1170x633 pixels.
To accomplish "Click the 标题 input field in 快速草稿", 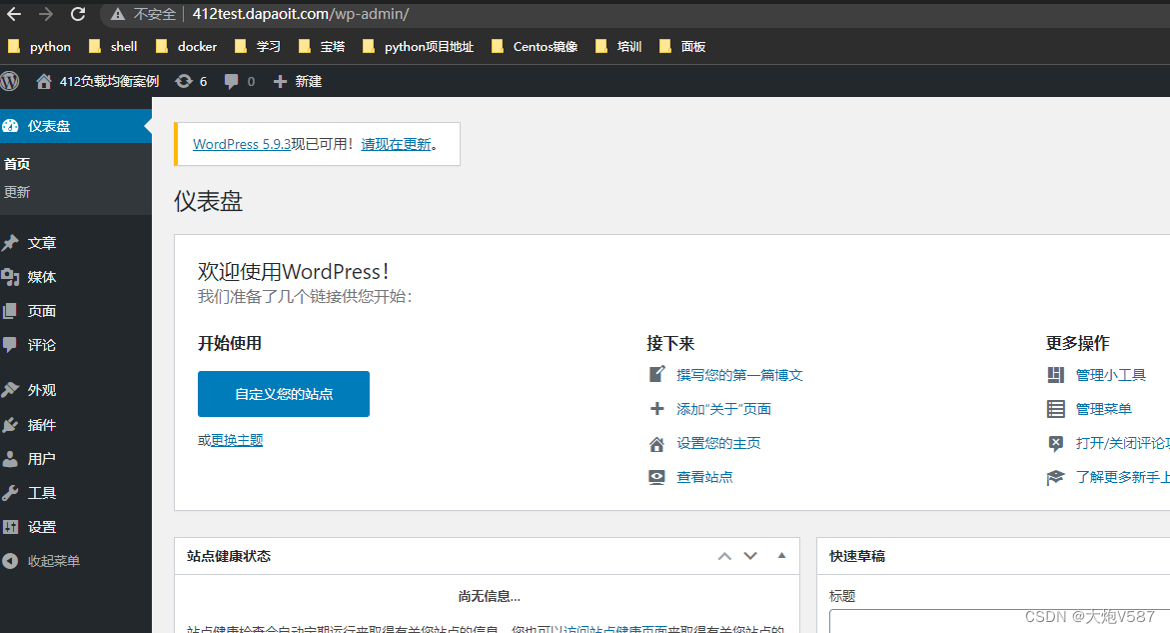I will 999,621.
